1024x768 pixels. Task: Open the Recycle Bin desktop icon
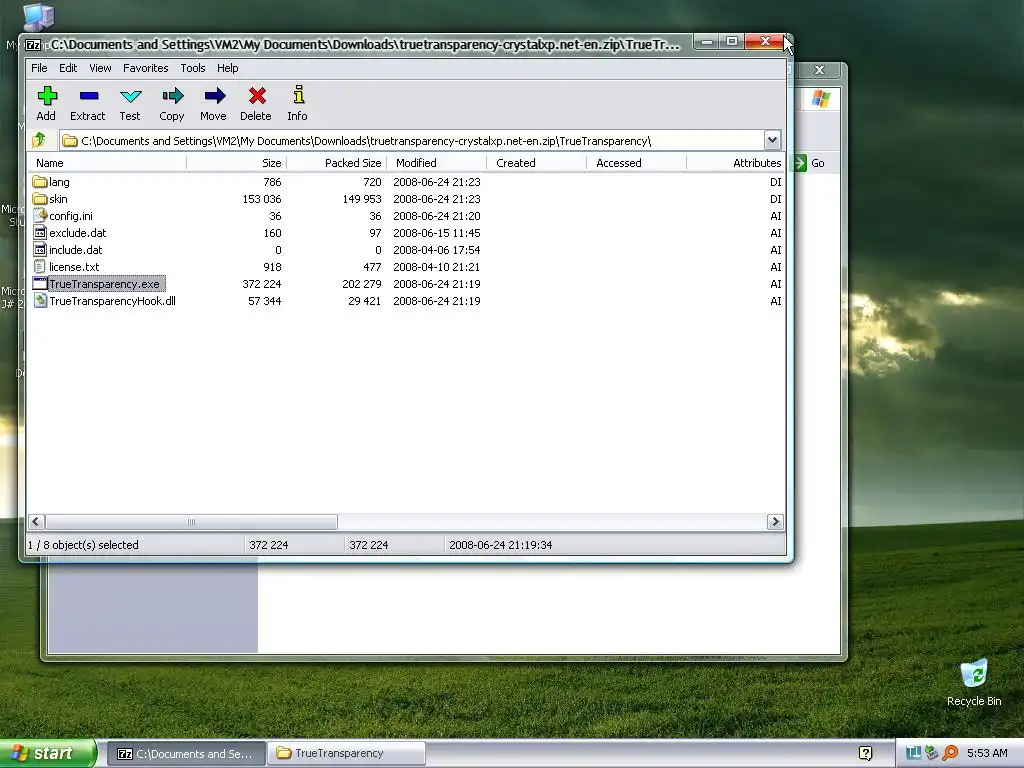click(x=974, y=673)
